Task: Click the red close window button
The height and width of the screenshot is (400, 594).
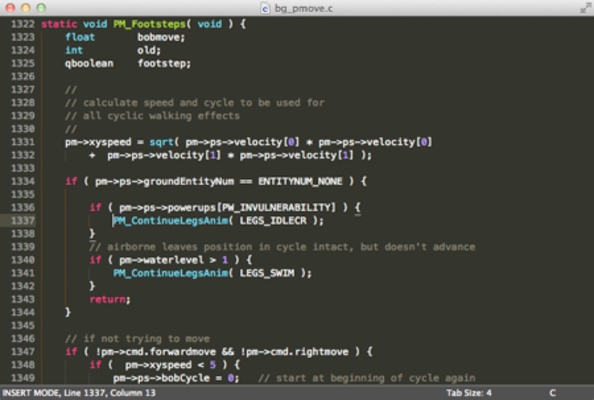Action: tap(10, 8)
